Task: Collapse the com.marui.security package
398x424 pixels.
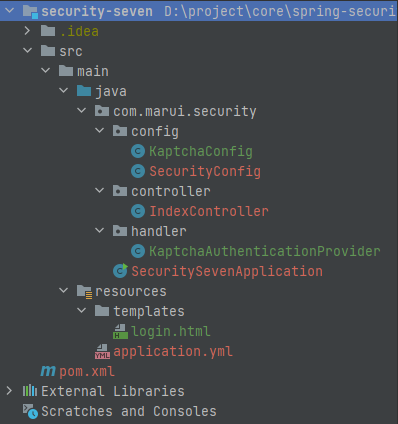Action: tap(81, 111)
